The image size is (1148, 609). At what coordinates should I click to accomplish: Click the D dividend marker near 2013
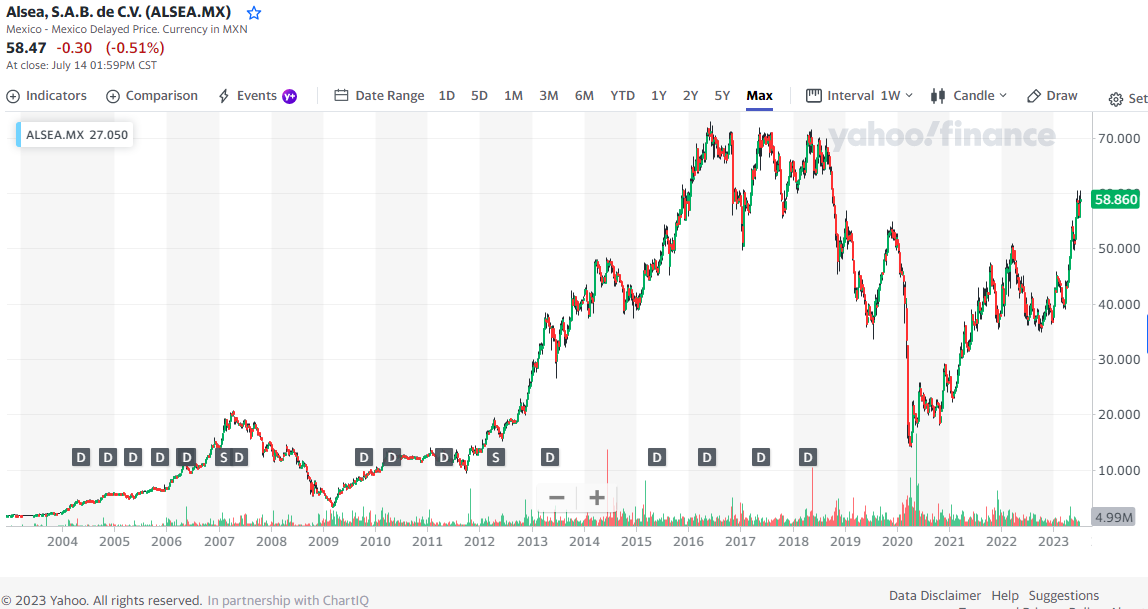pyautogui.click(x=549, y=457)
